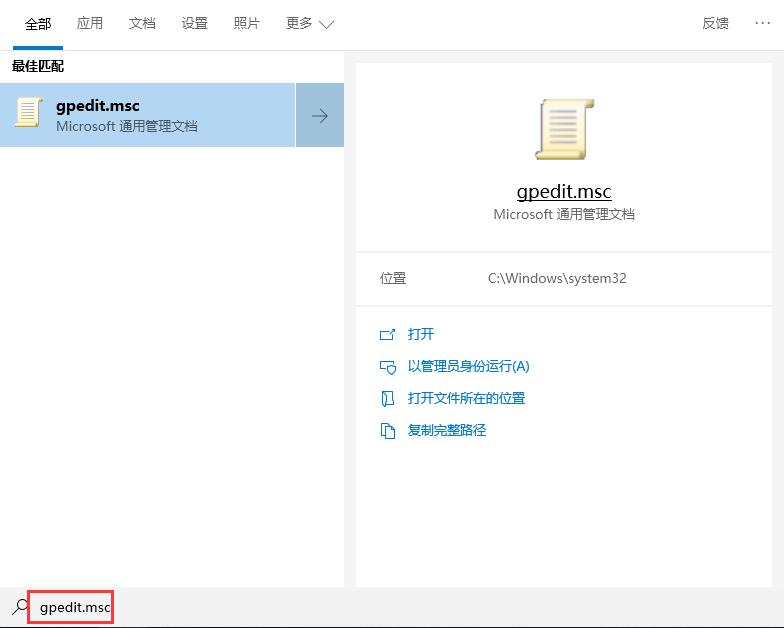Screen dimensions: 784x628
Task: Switch to the 照片 tab
Action: pyautogui.click(x=246, y=24)
